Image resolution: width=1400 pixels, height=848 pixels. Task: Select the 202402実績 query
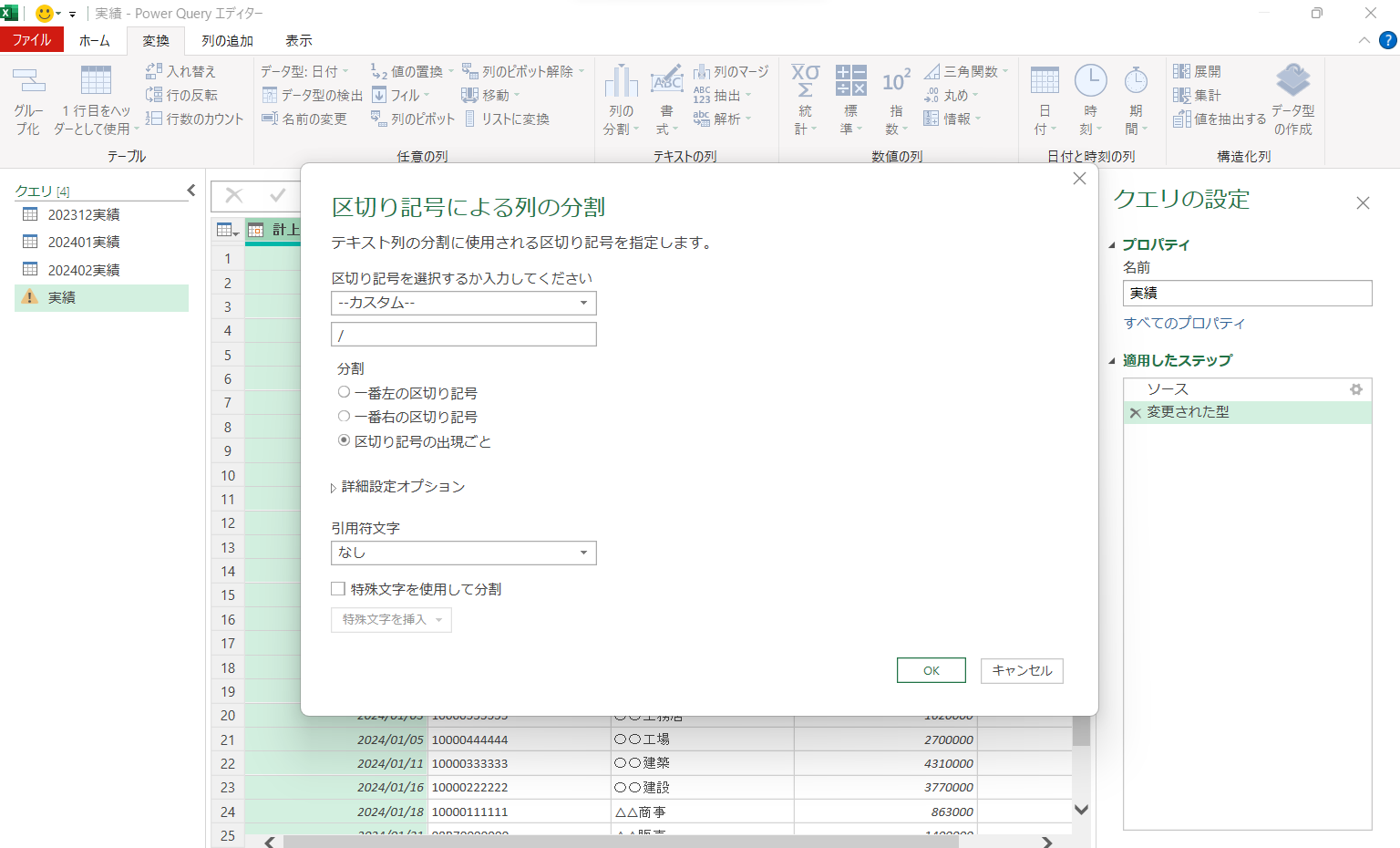pos(102,270)
